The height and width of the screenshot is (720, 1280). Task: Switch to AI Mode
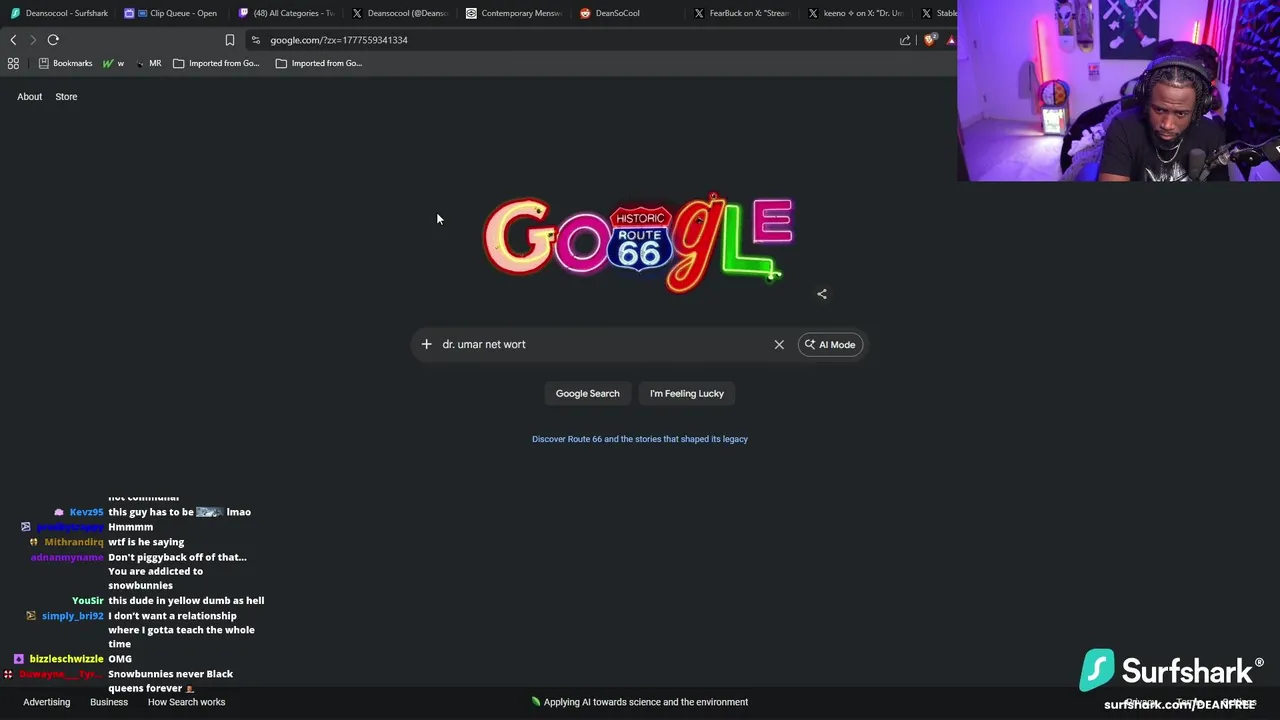(x=830, y=344)
